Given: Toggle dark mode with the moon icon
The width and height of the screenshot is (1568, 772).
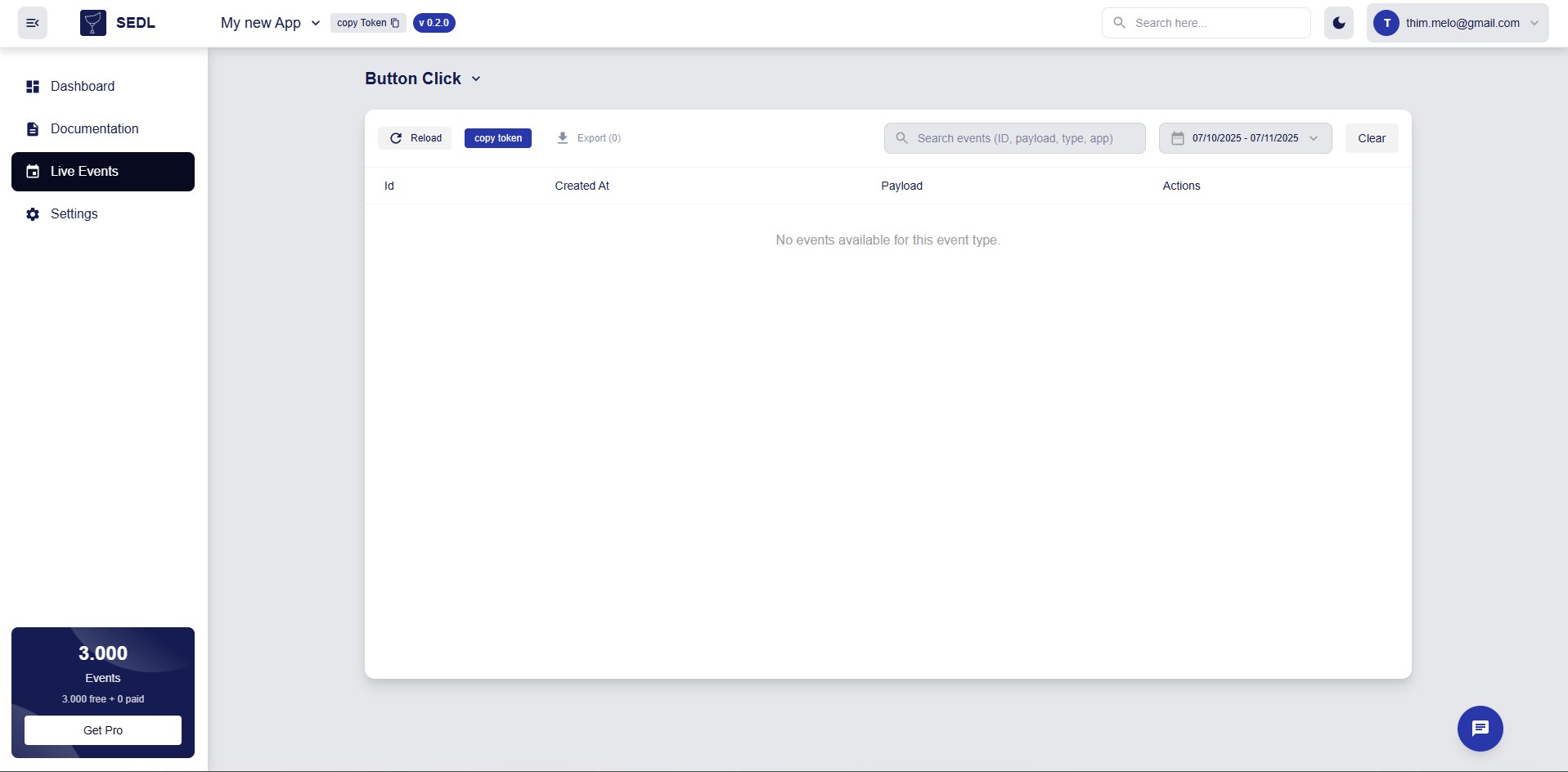Looking at the screenshot, I should click(x=1339, y=22).
